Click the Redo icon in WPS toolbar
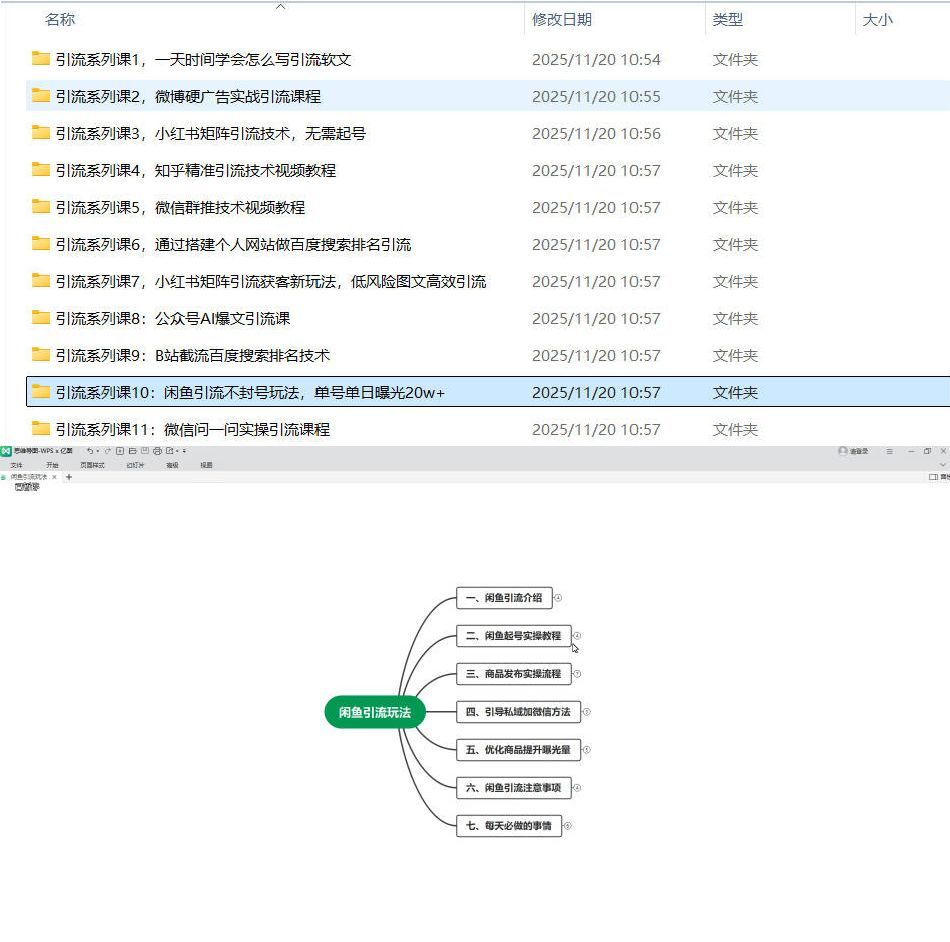Viewport: 950px width, 942px height. click(108, 451)
